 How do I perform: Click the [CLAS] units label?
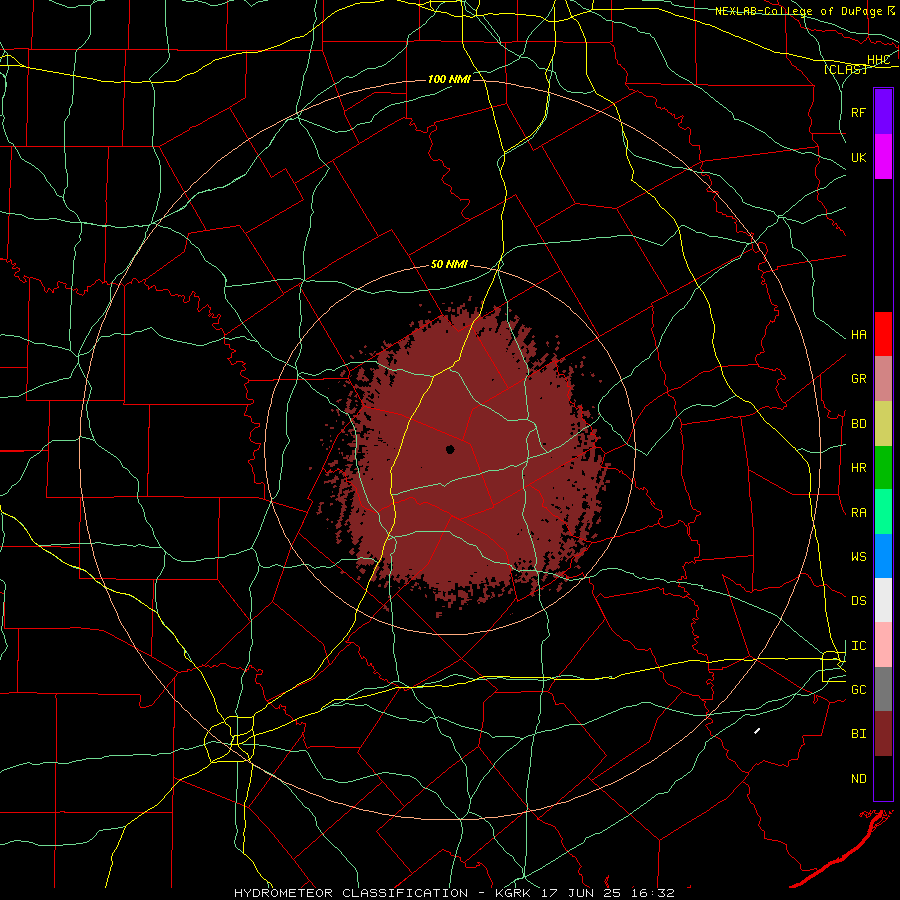tap(845, 69)
